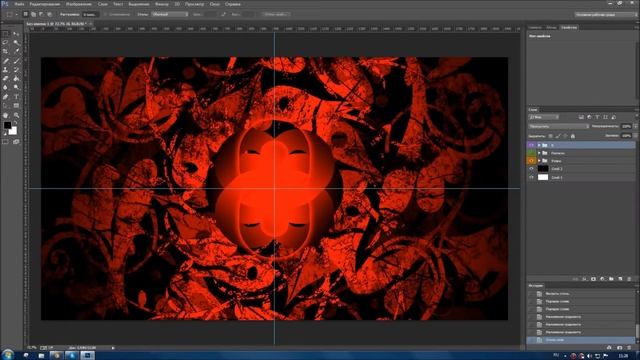
Task: Create a new group in the Layers panel
Action: coord(611,279)
